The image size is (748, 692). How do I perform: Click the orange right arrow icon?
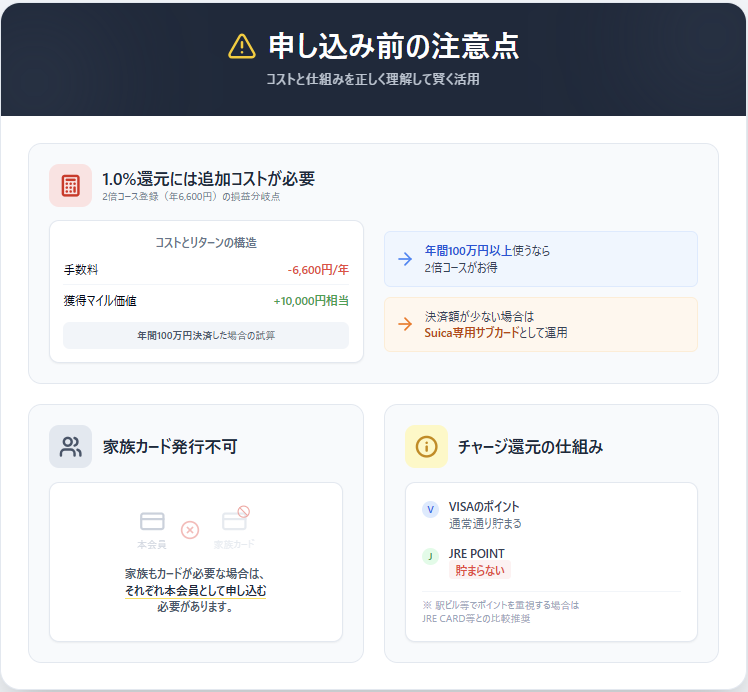(405, 324)
